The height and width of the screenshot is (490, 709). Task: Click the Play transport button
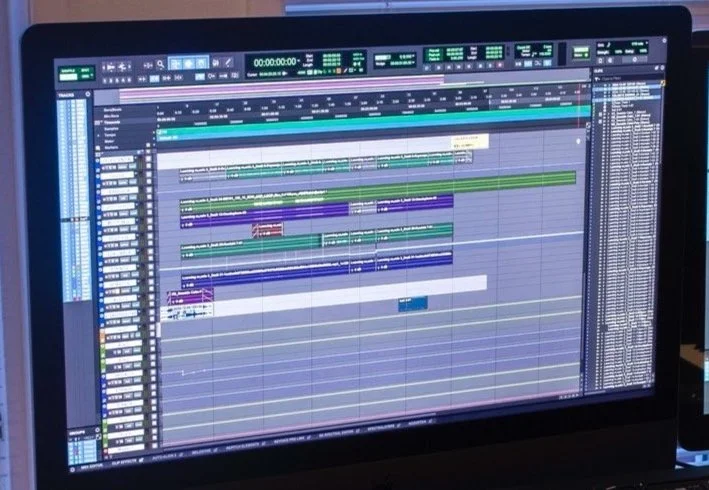click(x=490, y=66)
